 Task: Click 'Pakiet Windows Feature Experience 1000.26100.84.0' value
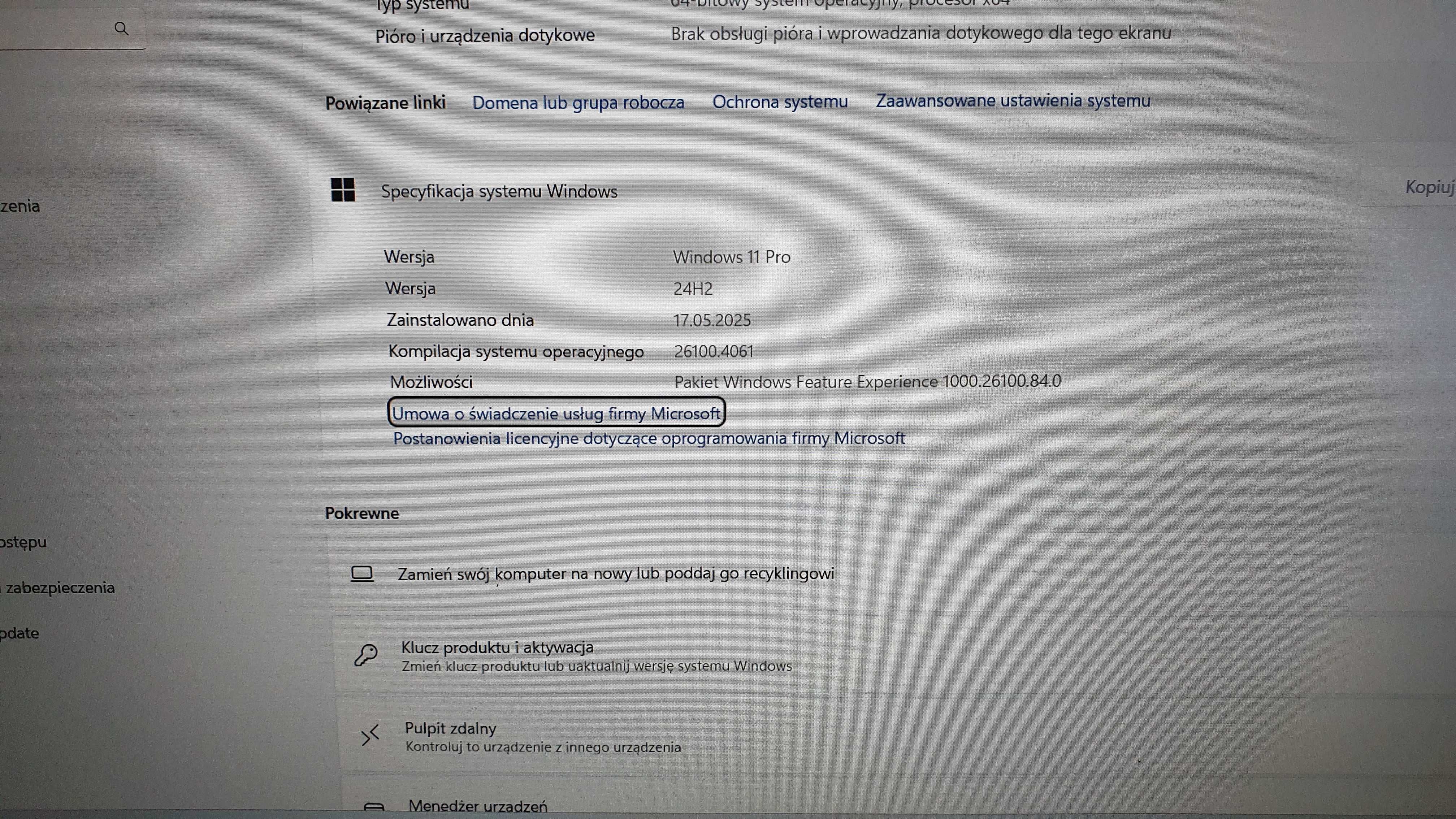pyautogui.click(x=868, y=382)
